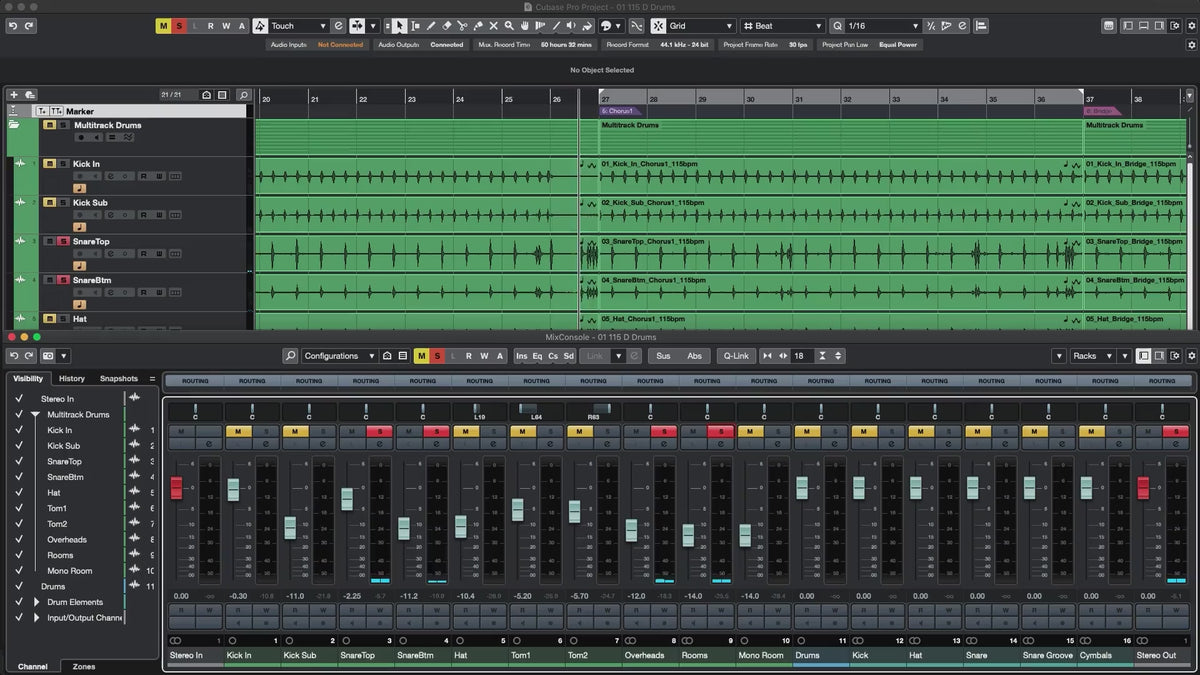Click the MixConsole channel search magnifier icon

click(290, 356)
